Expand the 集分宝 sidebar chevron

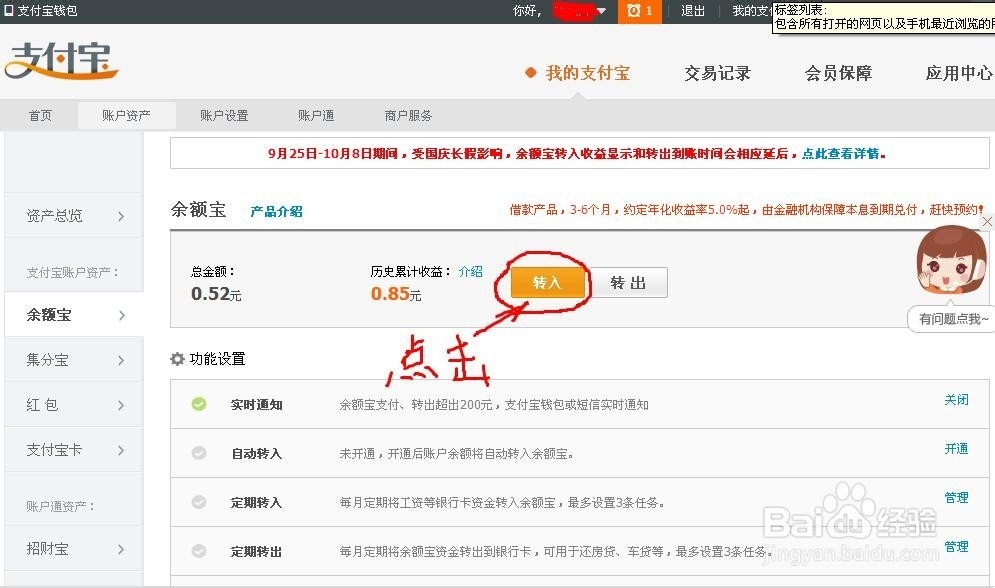(x=121, y=360)
